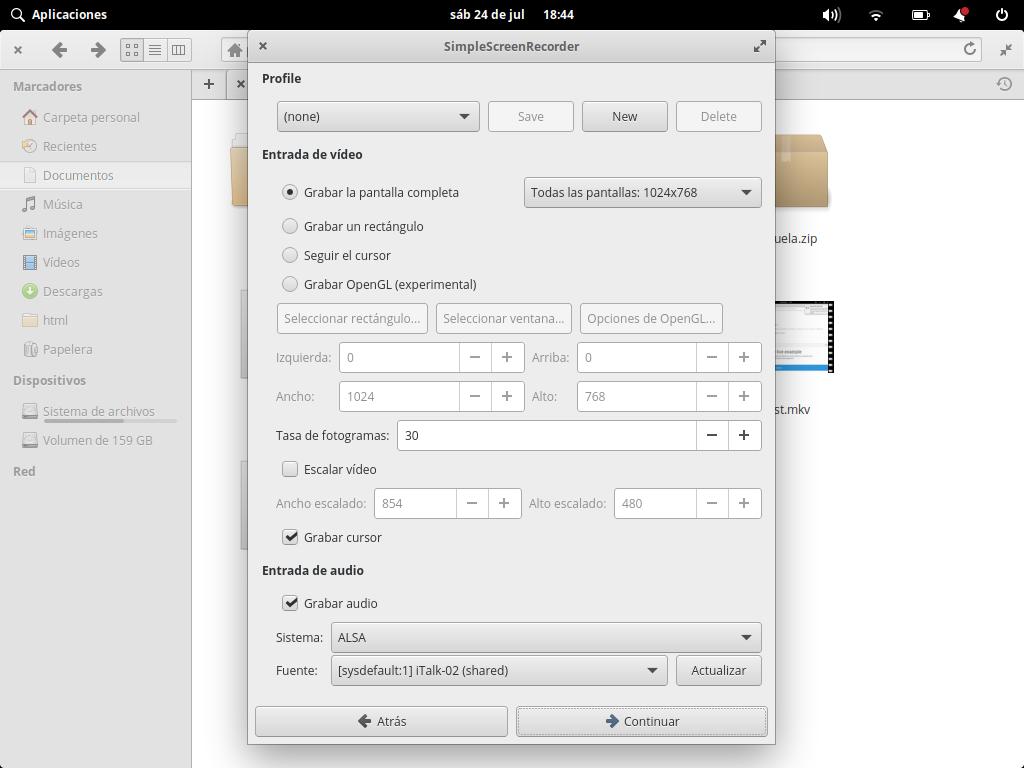This screenshot has height=768, width=1024.
Task: Open the video thumbnail ending in st.mkv
Action: pos(805,337)
